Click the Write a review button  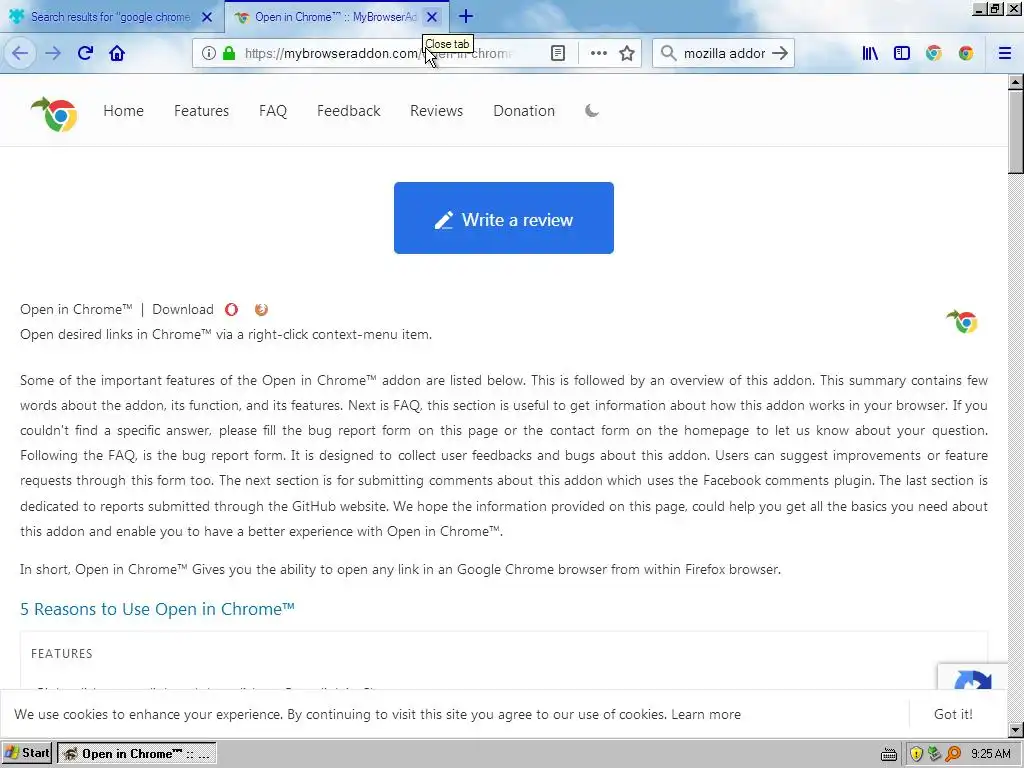pos(504,218)
